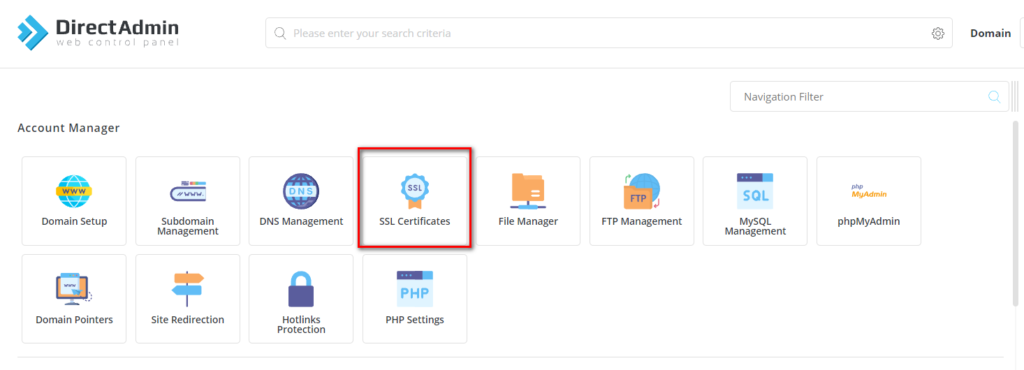Open SSL Certificates tile
Image resolution: width=1024 pixels, height=370 pixels.
(x=415, y=201)
